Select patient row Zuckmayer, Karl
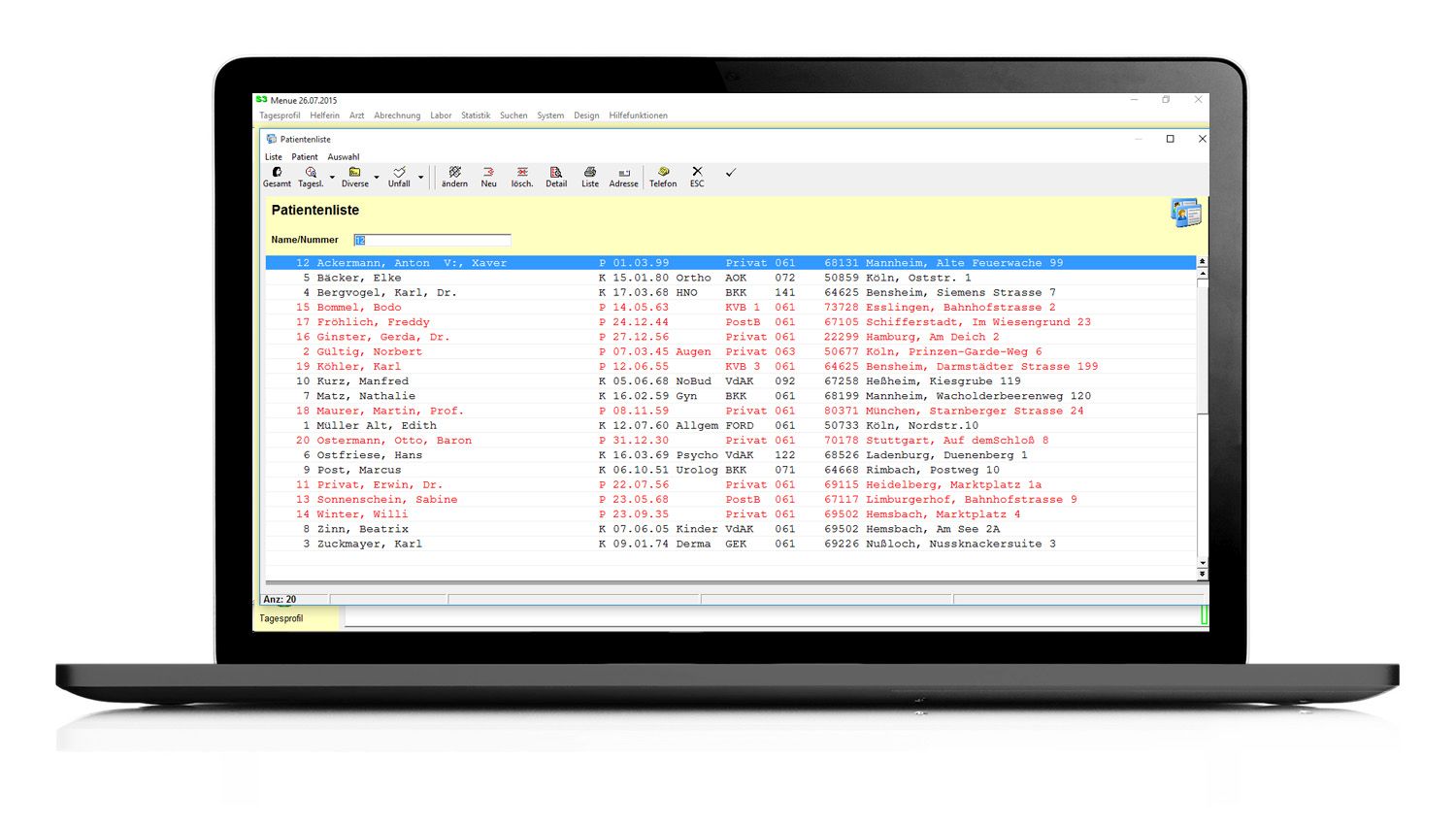This screenshot has height=825, width=1456. tap(369, 544)
